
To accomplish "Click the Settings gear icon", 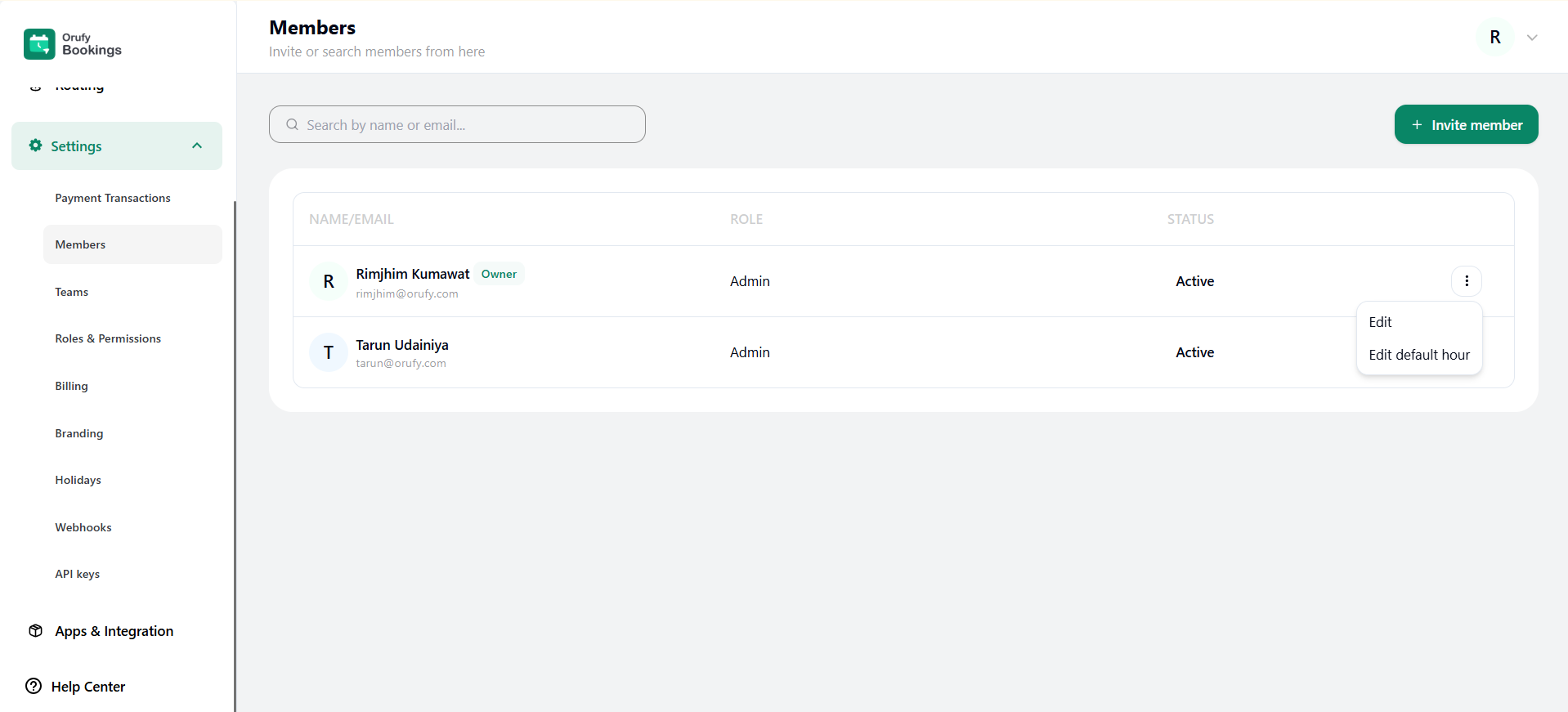I will pyautogui.click(x=35, y=146).
